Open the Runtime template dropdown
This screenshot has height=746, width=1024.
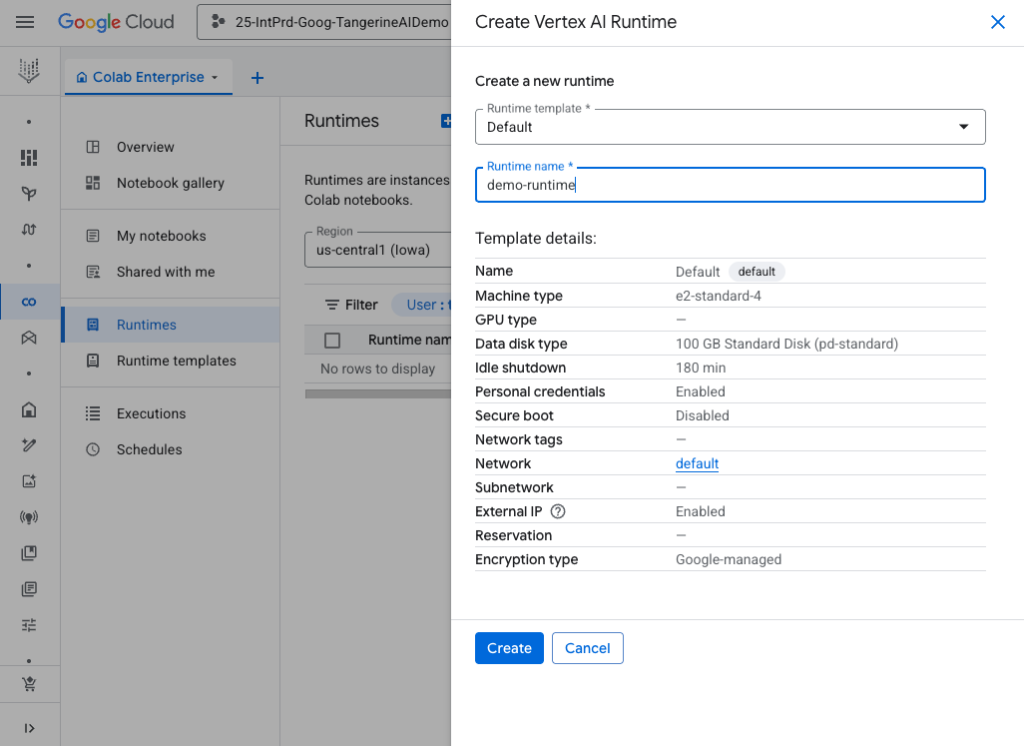pyautogui.click(x=730, y=127)
